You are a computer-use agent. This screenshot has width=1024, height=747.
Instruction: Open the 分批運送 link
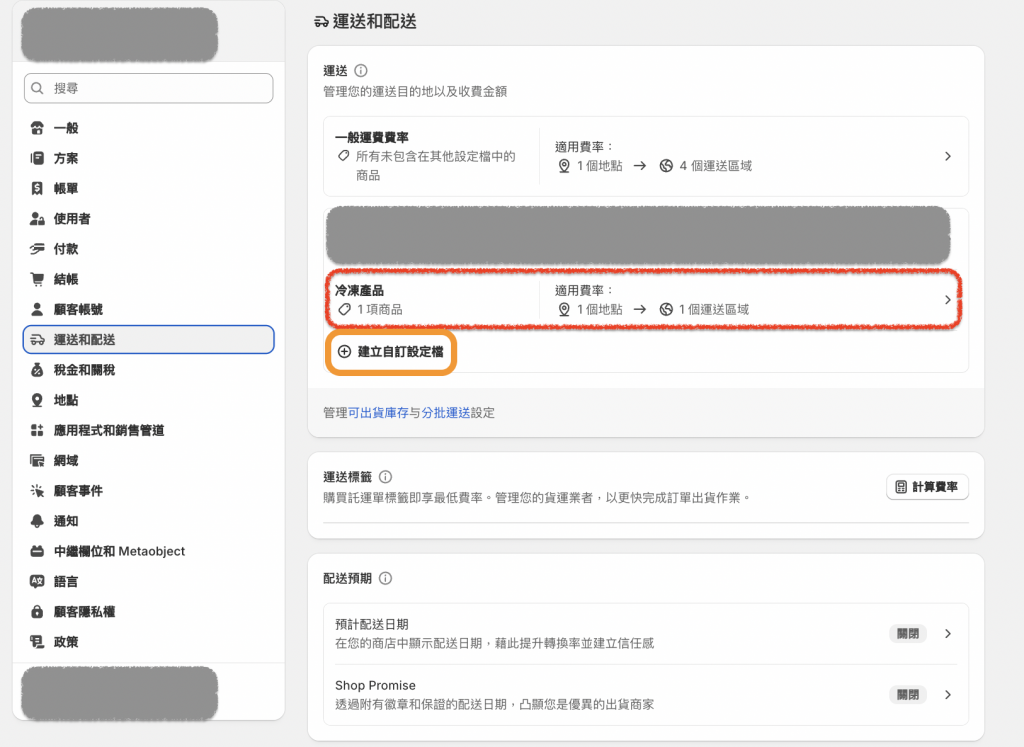click(445, 412)
